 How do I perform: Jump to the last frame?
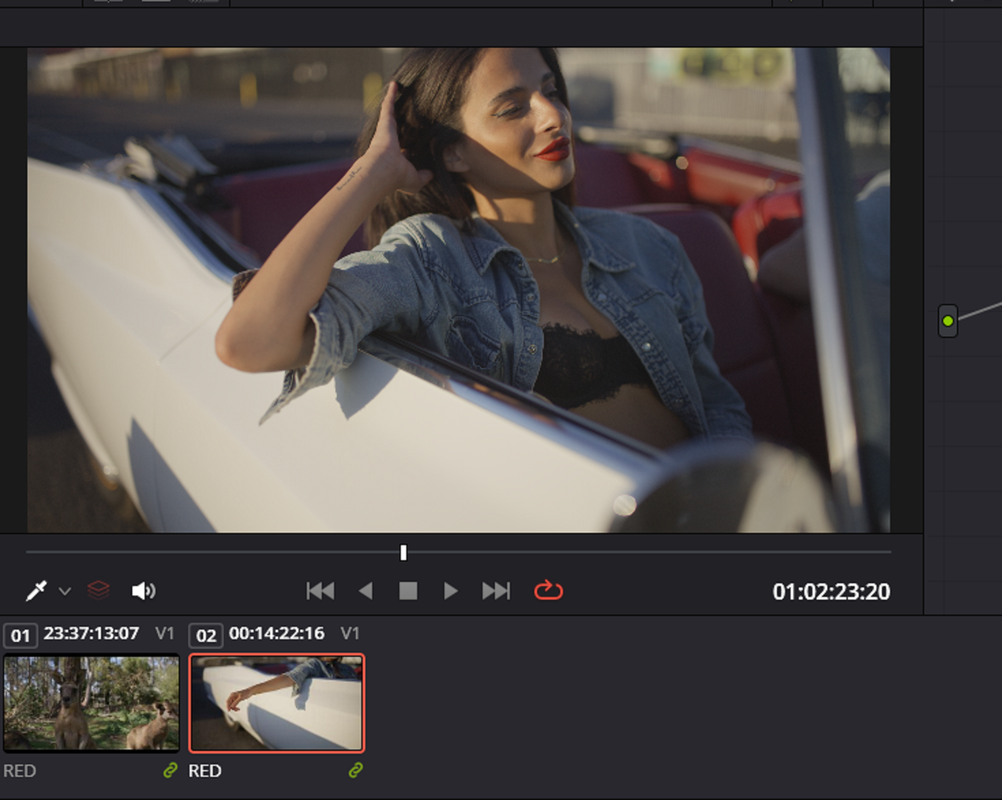click(x=496, y=590)
